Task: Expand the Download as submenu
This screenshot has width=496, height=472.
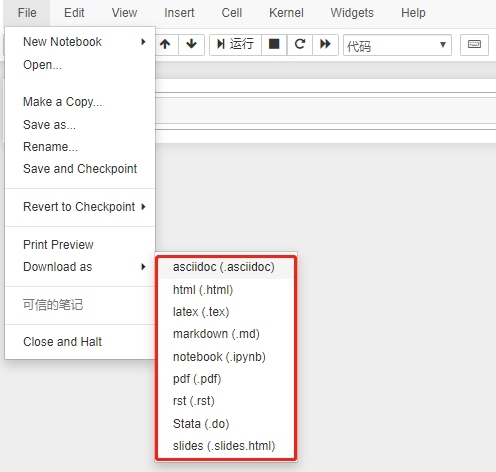Action: pos(80,267)
